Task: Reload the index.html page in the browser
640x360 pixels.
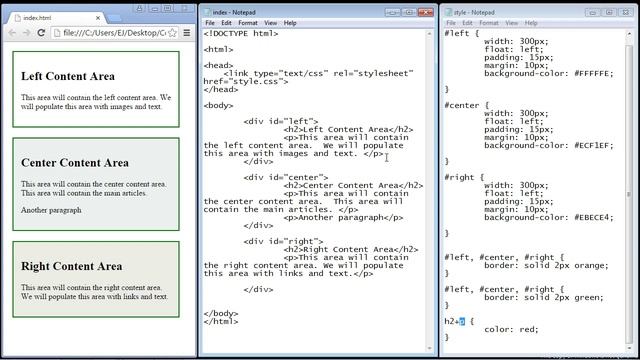Action: (x=41, y=33)
